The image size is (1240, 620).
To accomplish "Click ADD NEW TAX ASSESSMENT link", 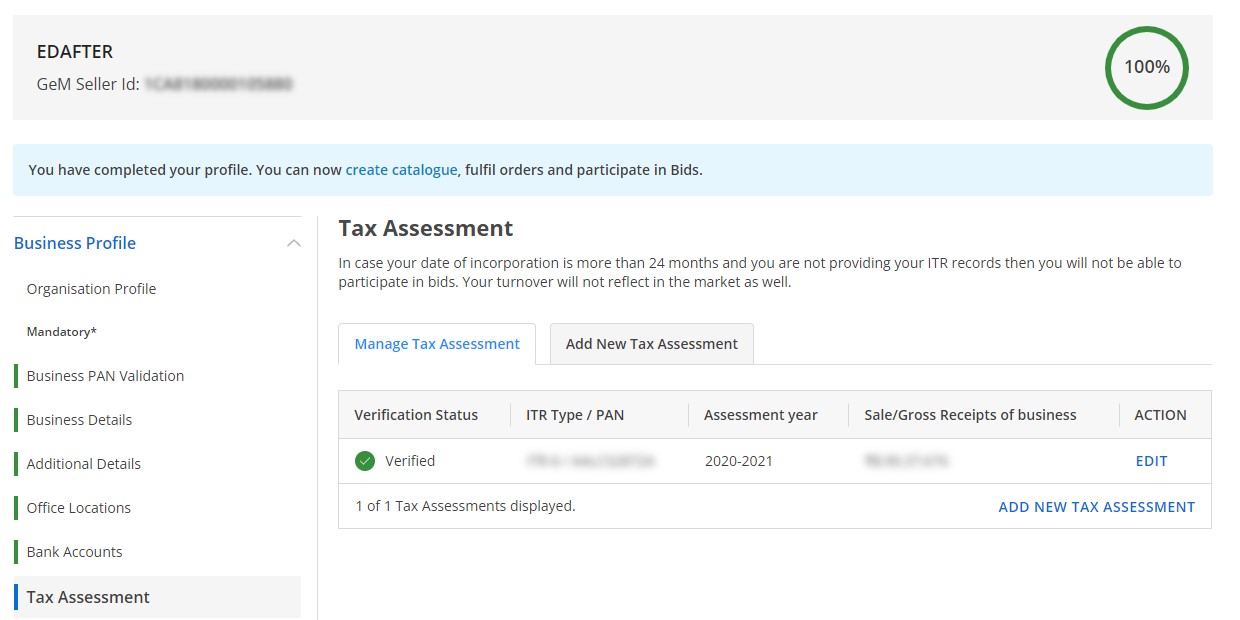I will [x=1096, y=507].
